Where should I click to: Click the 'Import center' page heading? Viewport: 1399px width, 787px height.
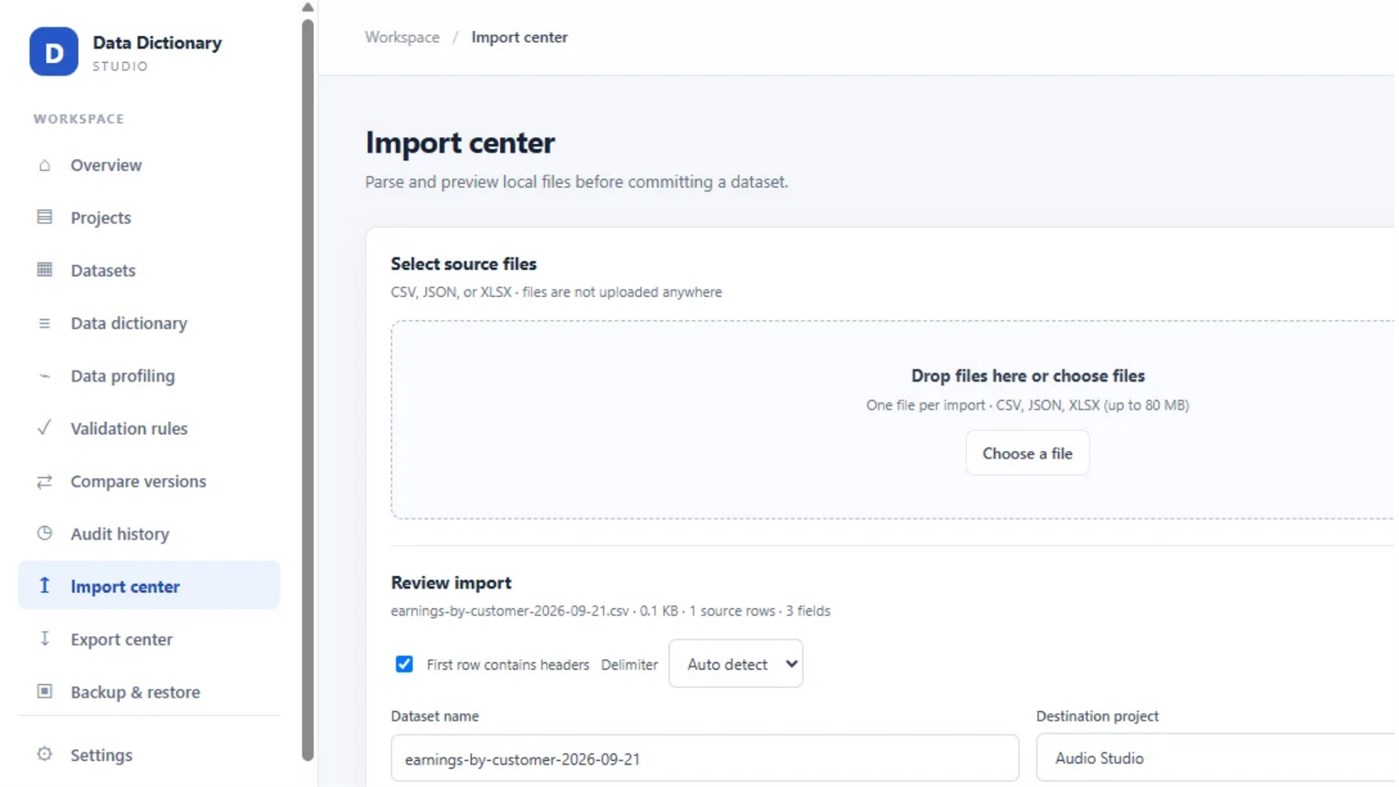460,142
